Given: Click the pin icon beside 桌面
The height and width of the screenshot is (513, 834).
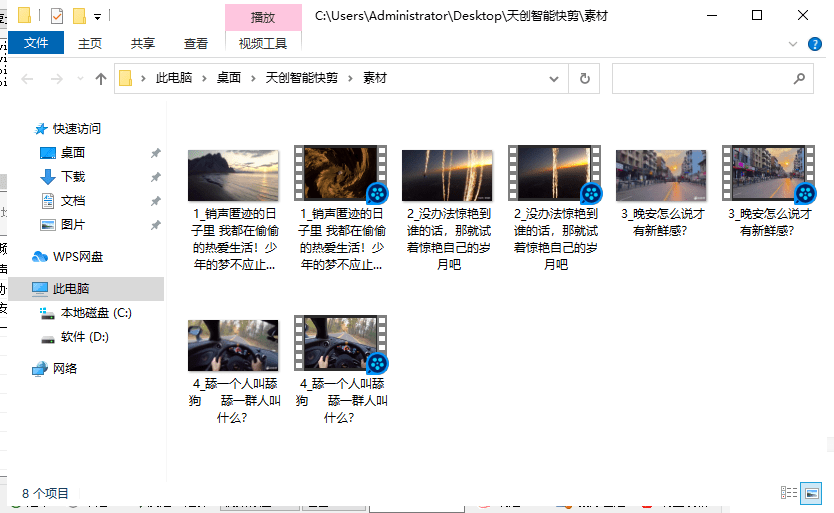Looking at the screenshot, I should pos(155,153).
